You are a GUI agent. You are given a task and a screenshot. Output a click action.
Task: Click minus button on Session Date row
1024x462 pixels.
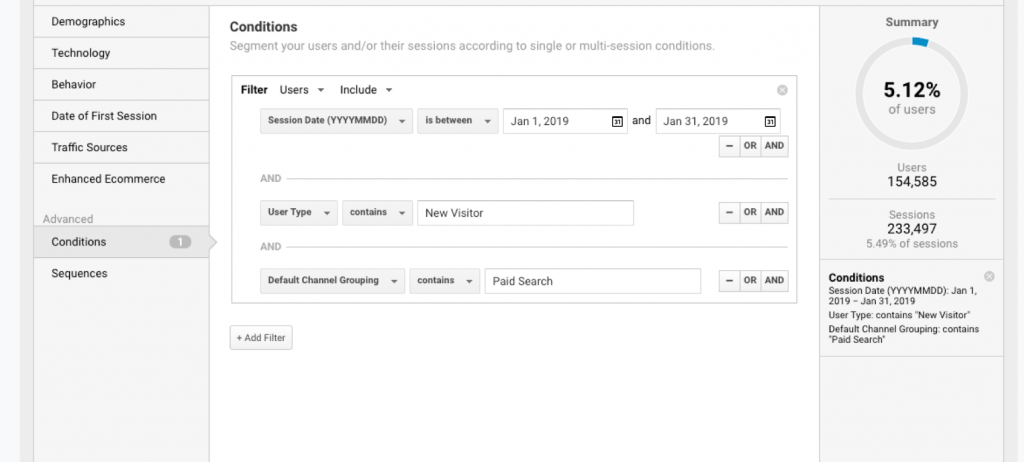coord(729,146)
